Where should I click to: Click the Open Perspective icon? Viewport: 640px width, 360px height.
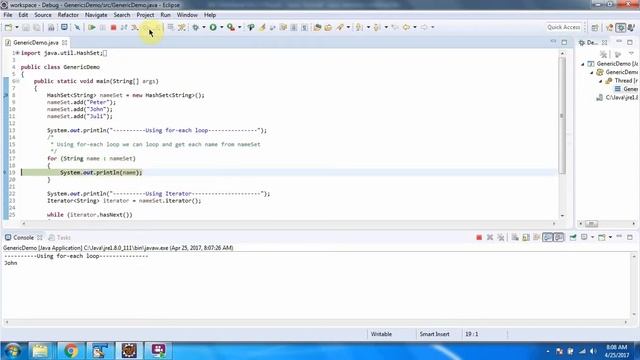[595, 27]
